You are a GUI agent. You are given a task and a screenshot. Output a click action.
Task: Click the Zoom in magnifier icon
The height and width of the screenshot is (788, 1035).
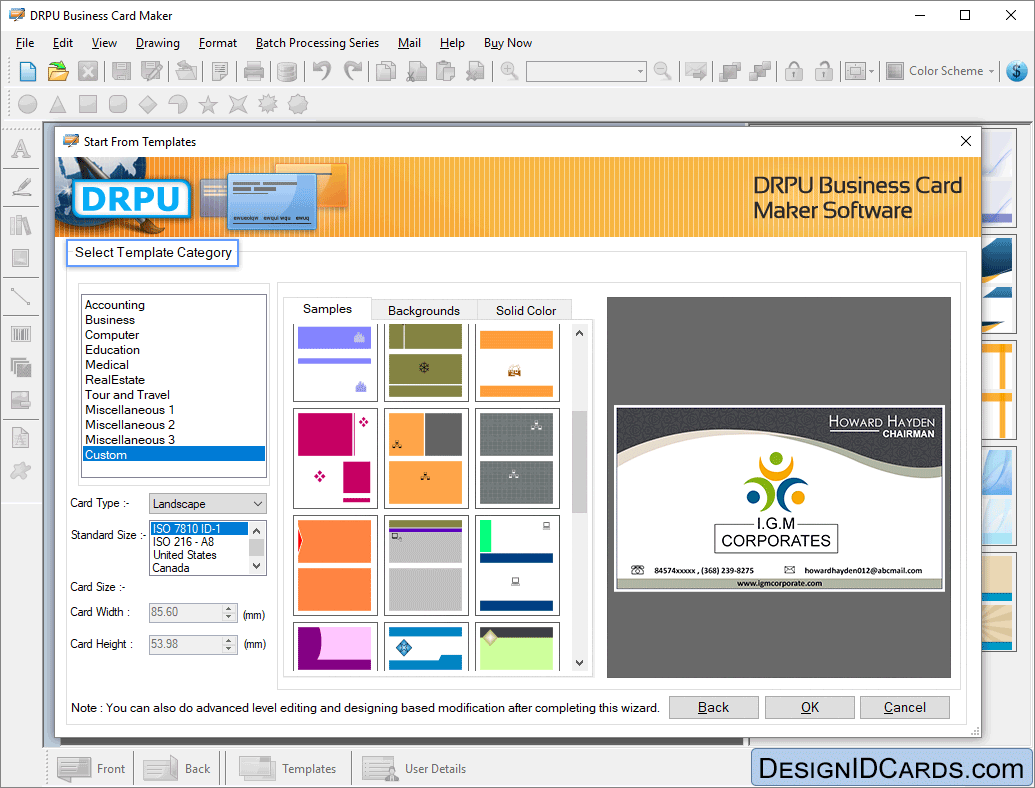pos(509,71)
